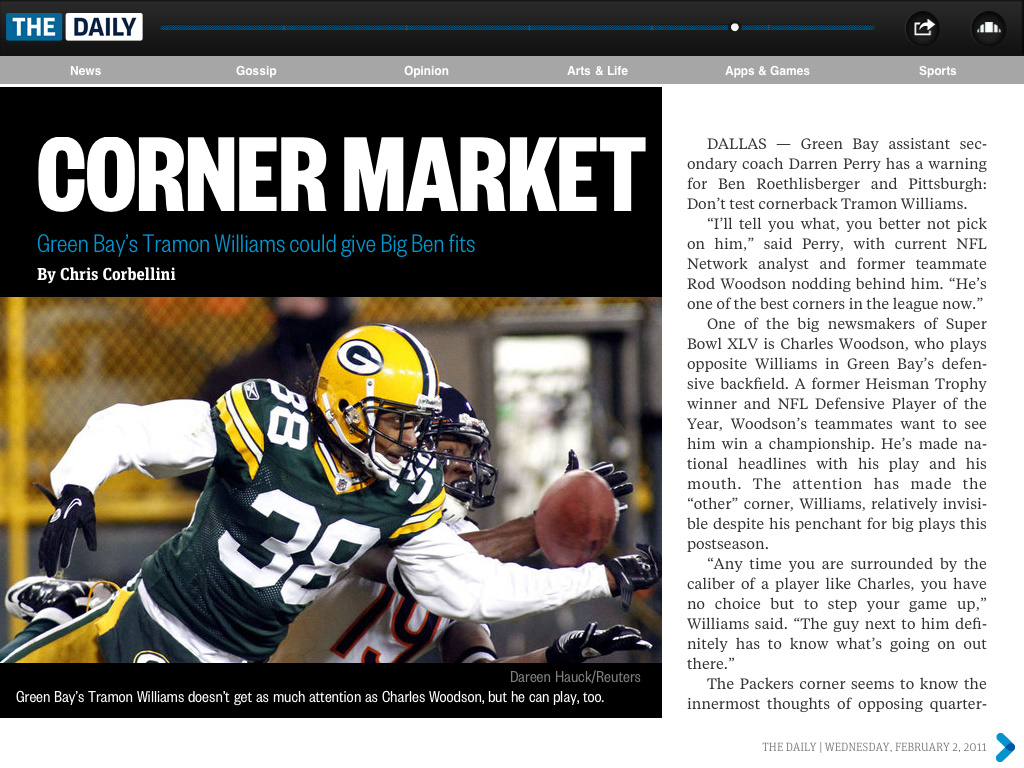Click the quote "I'll tell you what"
The width and height of the screenshot is (1024, 768).
pyautogui.click(x=837, y=264)
